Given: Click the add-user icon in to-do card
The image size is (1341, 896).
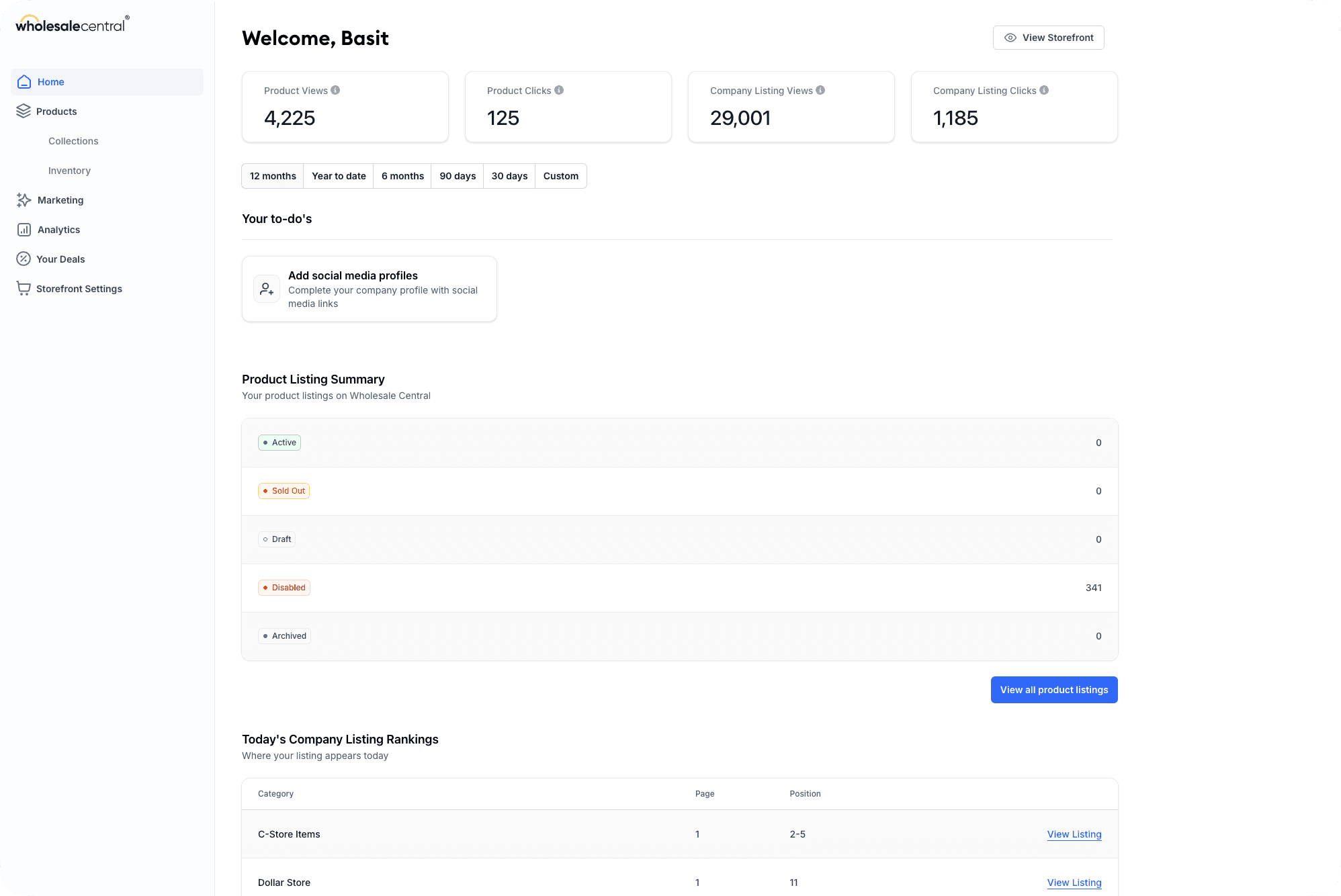Looking at the screenshot, I should point(267,289).
